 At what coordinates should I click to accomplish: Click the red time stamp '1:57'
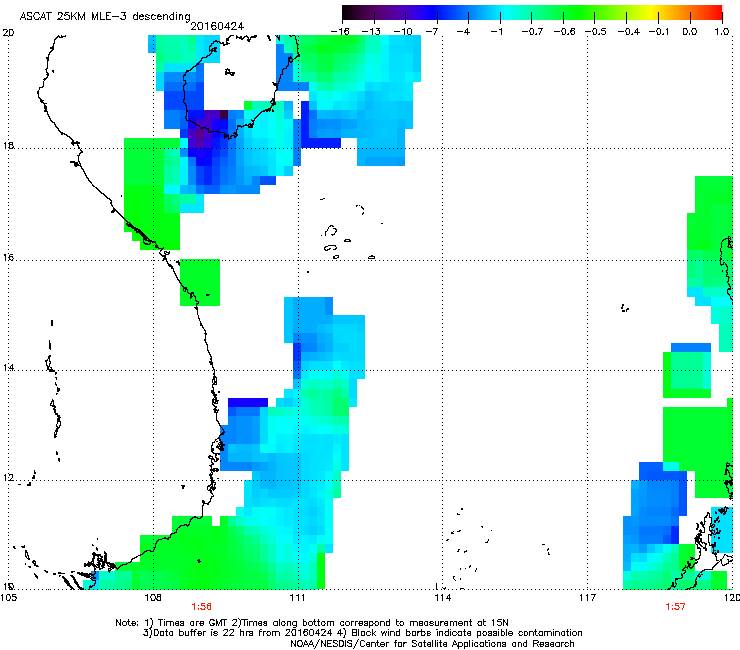coord(675,607)
